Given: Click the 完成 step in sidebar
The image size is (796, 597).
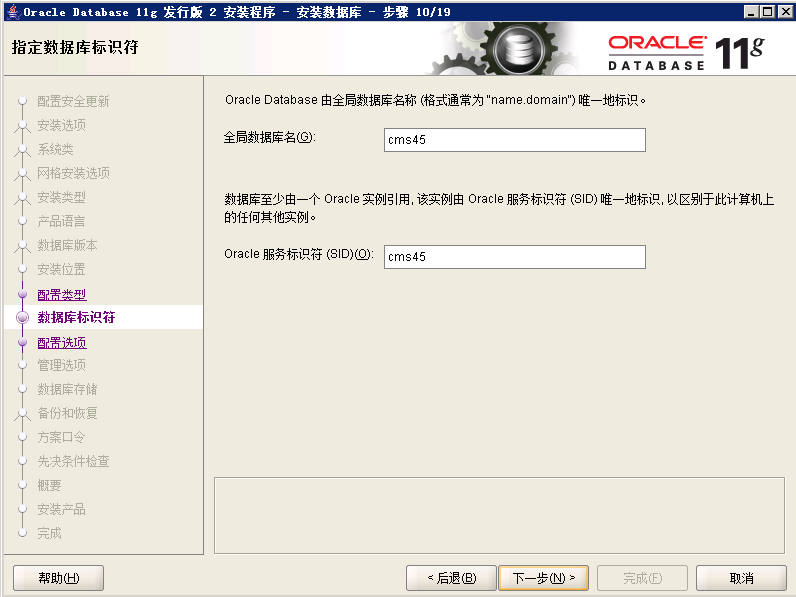Looking at the screenshot, I should pyautogui.click(x=49, y=533).
